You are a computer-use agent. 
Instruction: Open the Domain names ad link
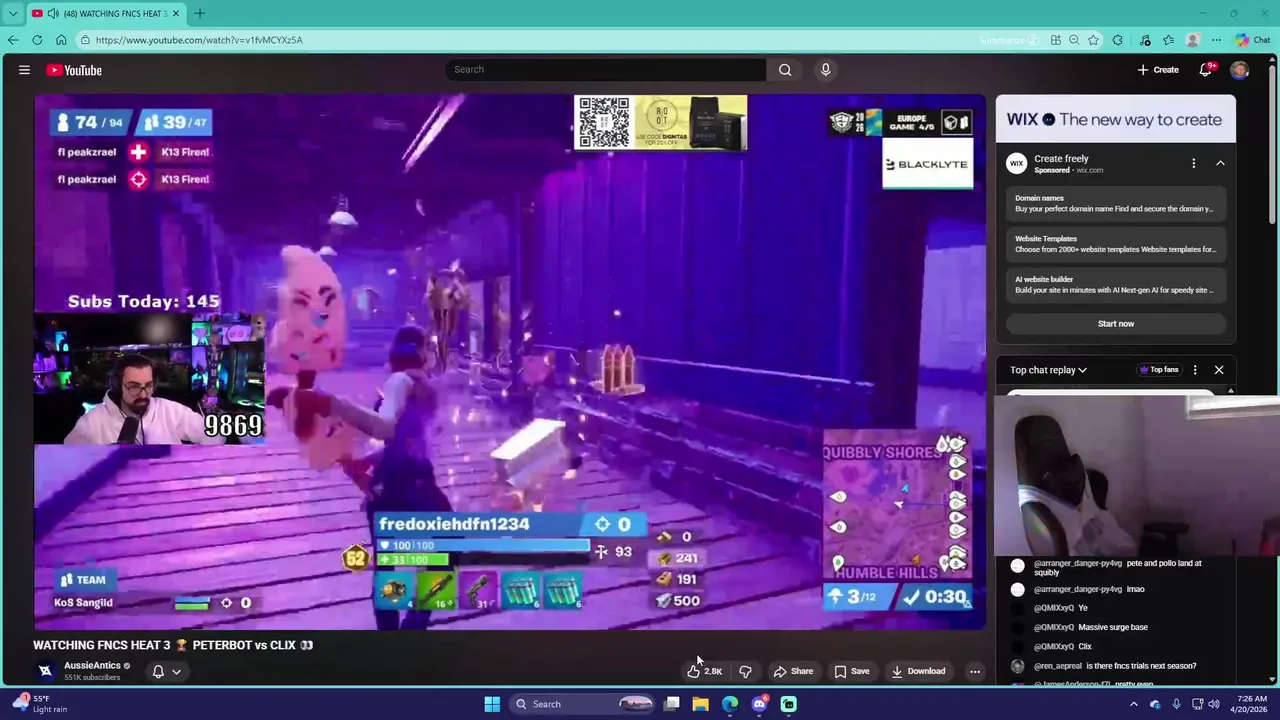coord(1115,203)
